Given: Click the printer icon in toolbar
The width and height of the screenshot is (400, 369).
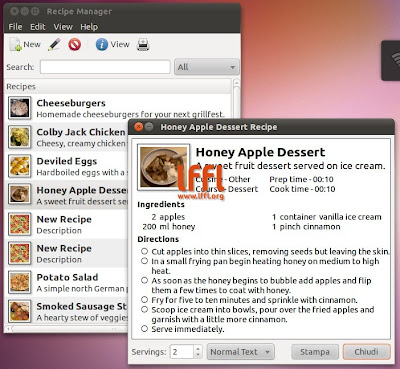Looking at the screenshot, I should [x=143, y=44].
